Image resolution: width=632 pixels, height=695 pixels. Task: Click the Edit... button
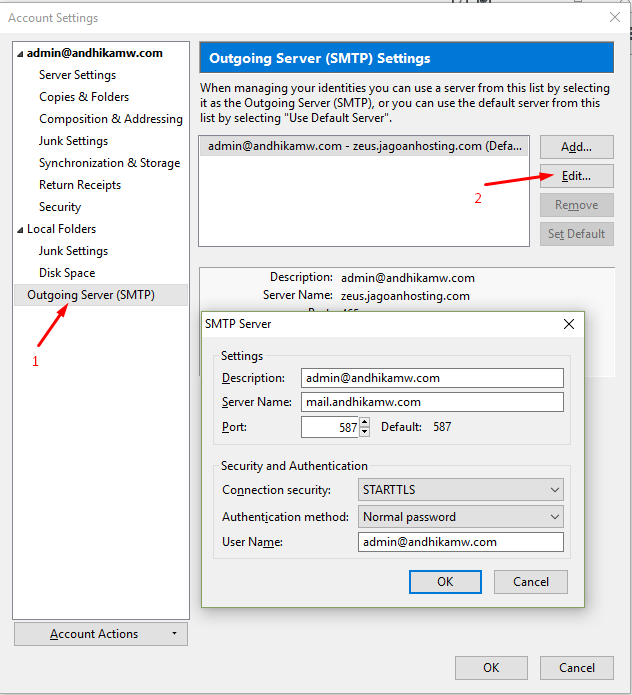click(x=577, y=176)
